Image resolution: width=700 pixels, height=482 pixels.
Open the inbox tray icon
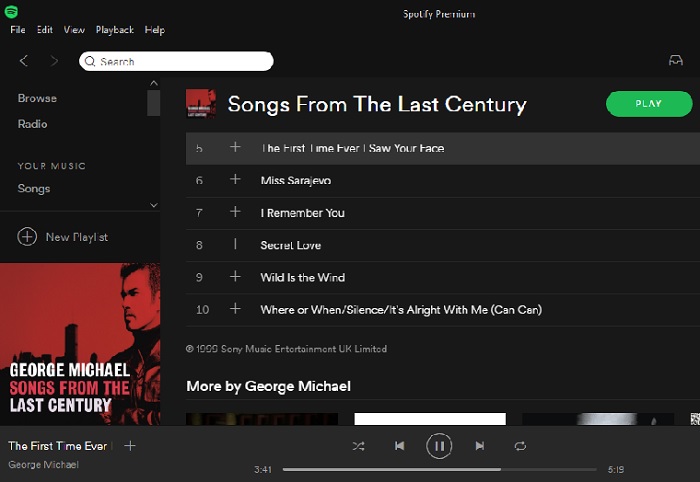point(676,61)
